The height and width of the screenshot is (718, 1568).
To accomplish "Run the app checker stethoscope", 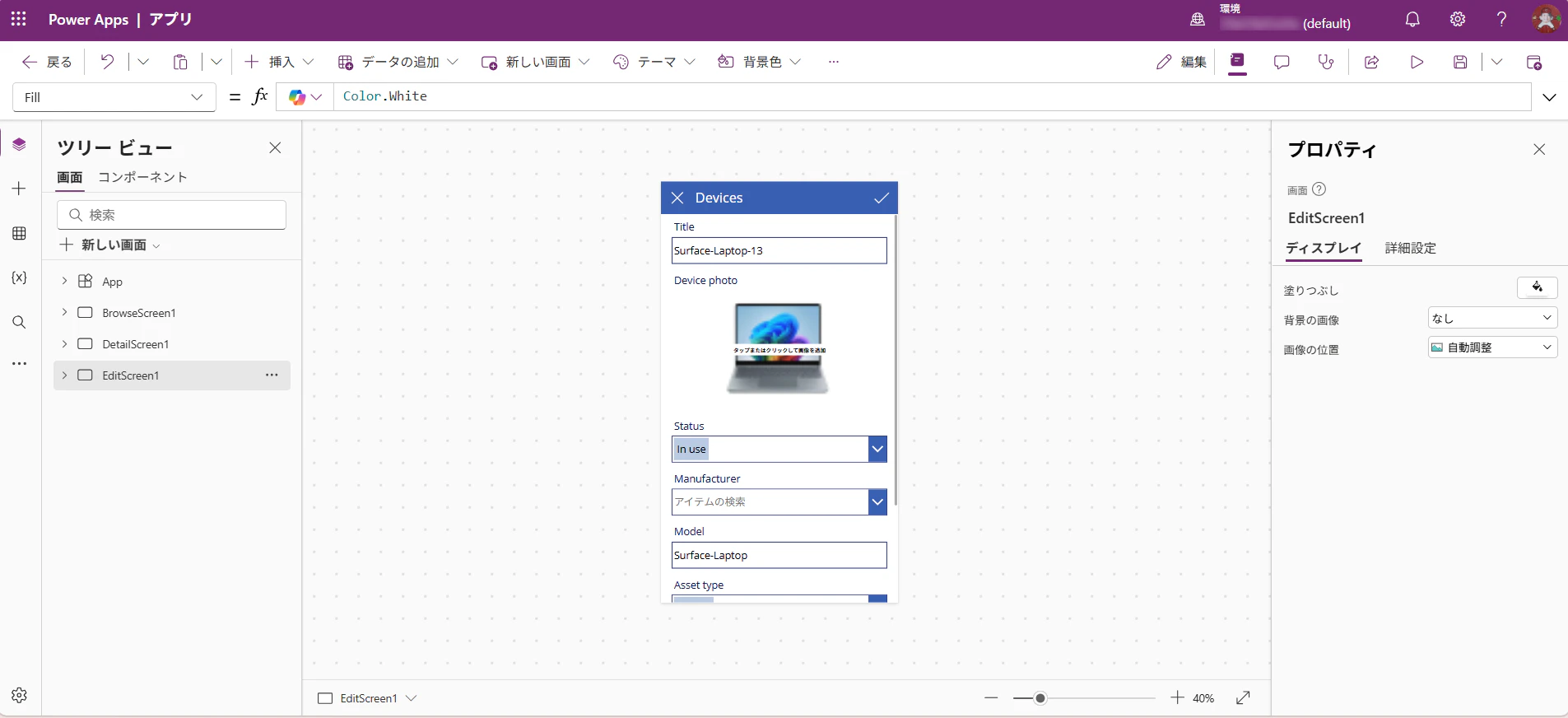I will tap(1326, 62).
